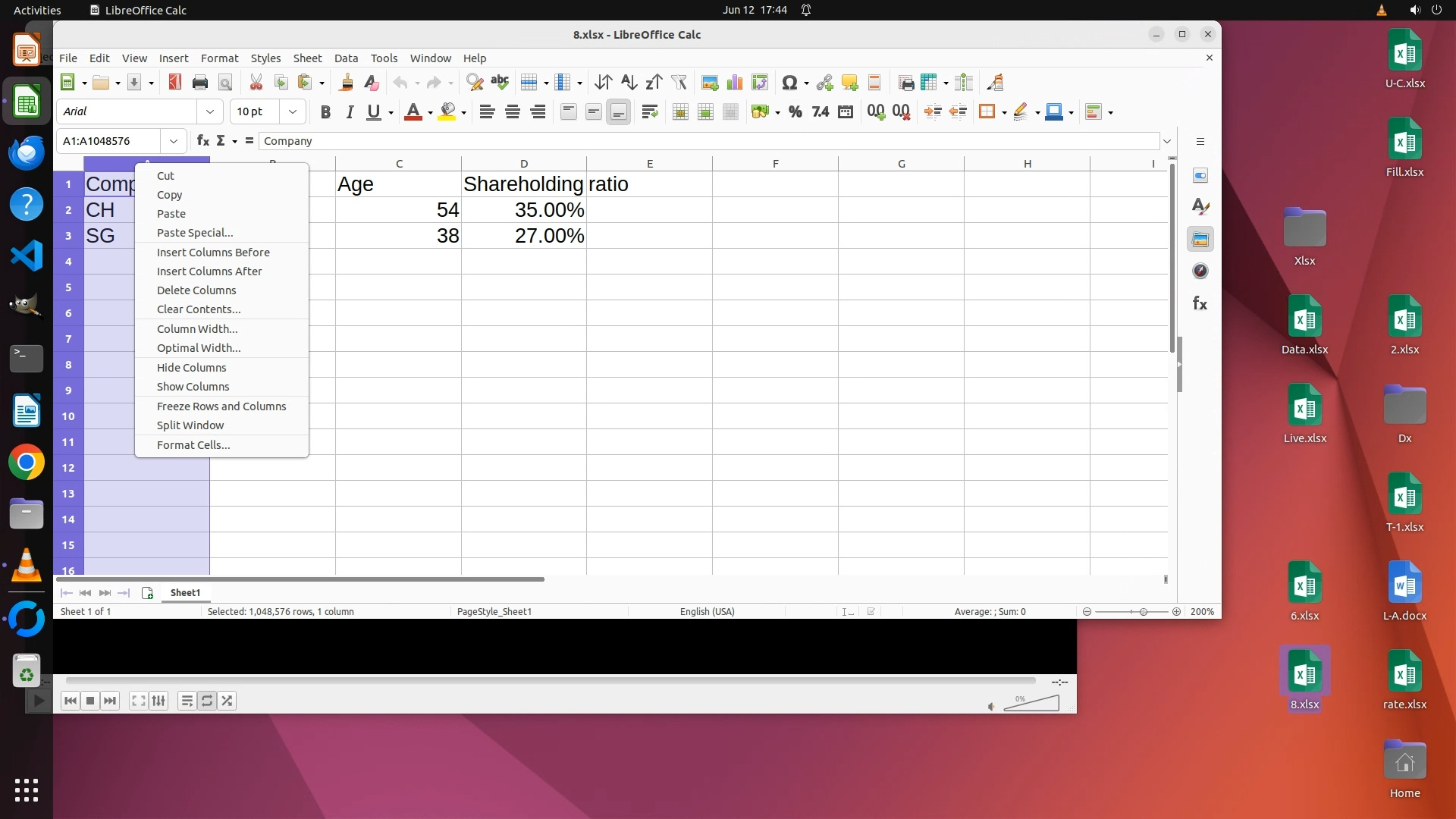
Task: Insert a chart using toolbar icon
Action: [x=735, y=83]
